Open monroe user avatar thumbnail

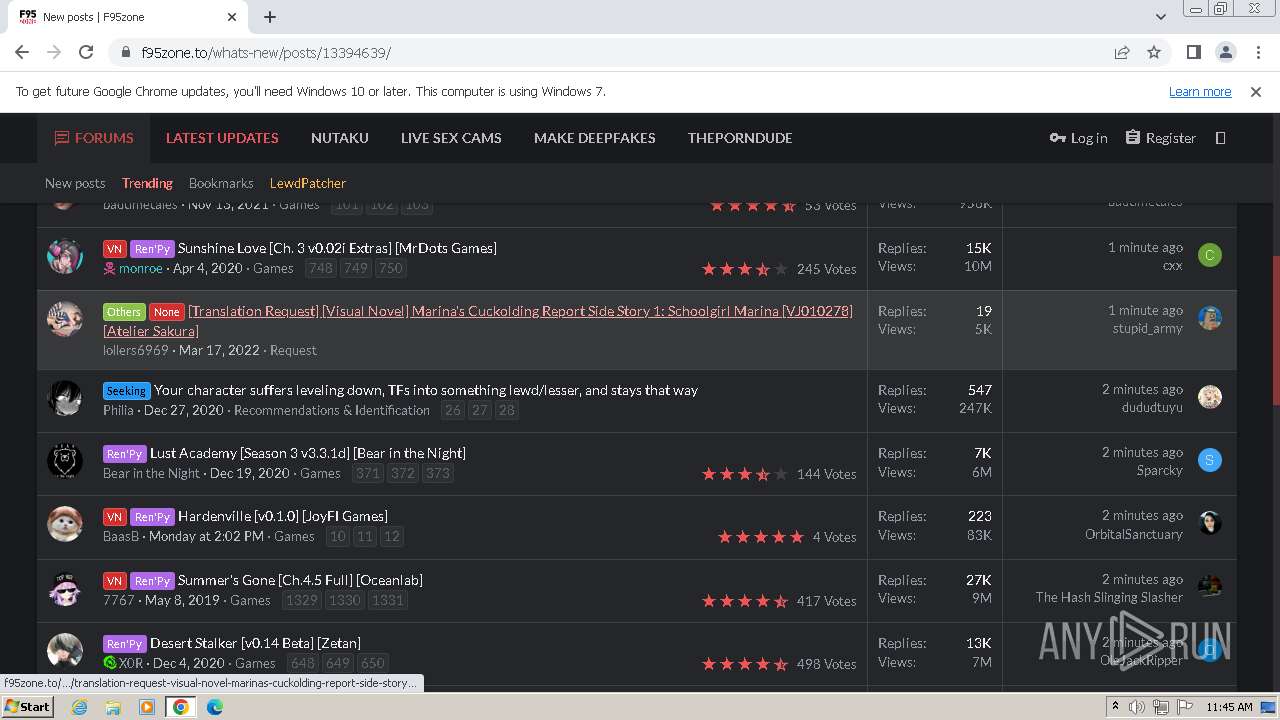pyautogui.click(x=65, y=256)
